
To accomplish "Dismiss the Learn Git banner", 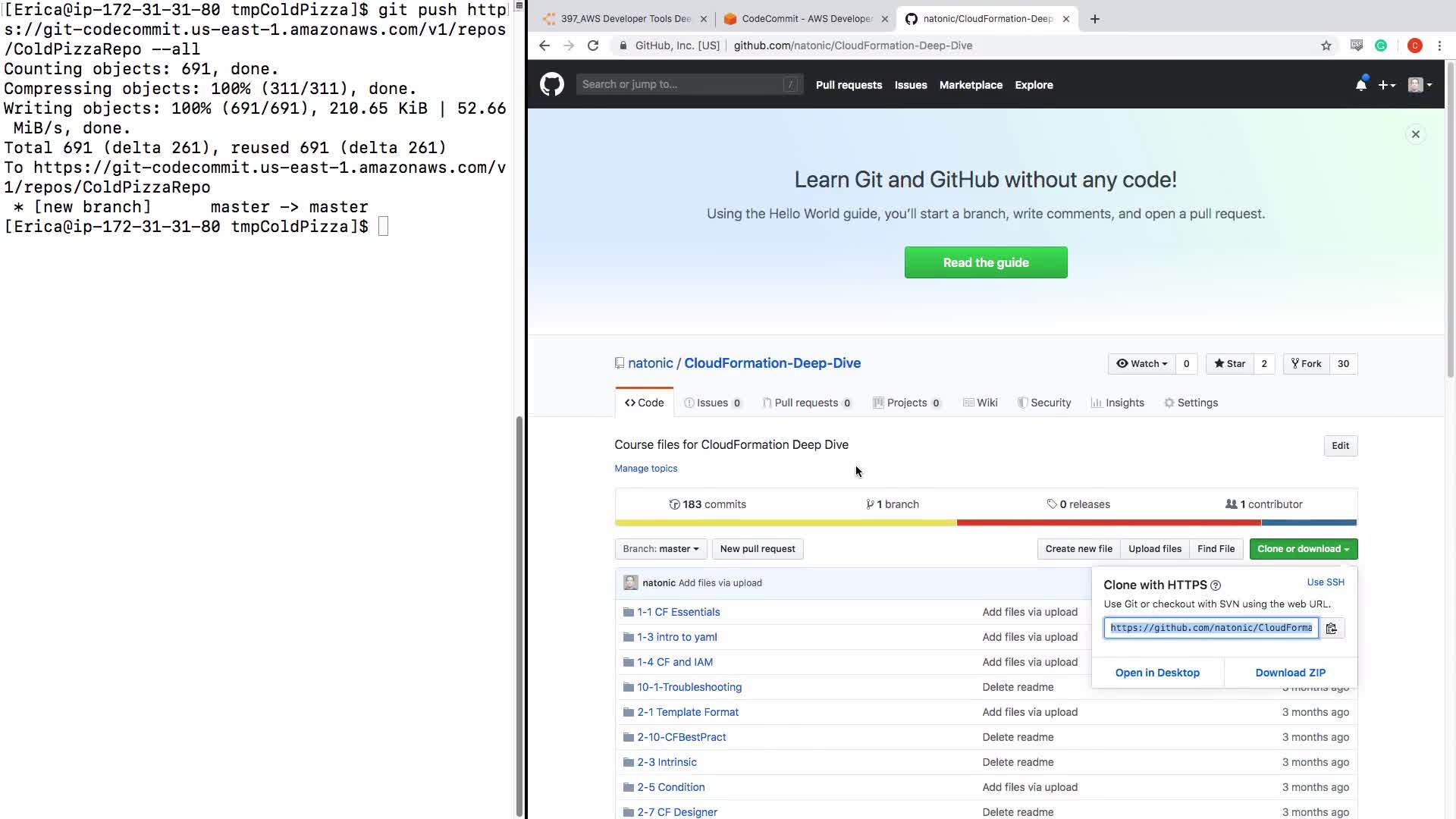I will point(1415,134).
